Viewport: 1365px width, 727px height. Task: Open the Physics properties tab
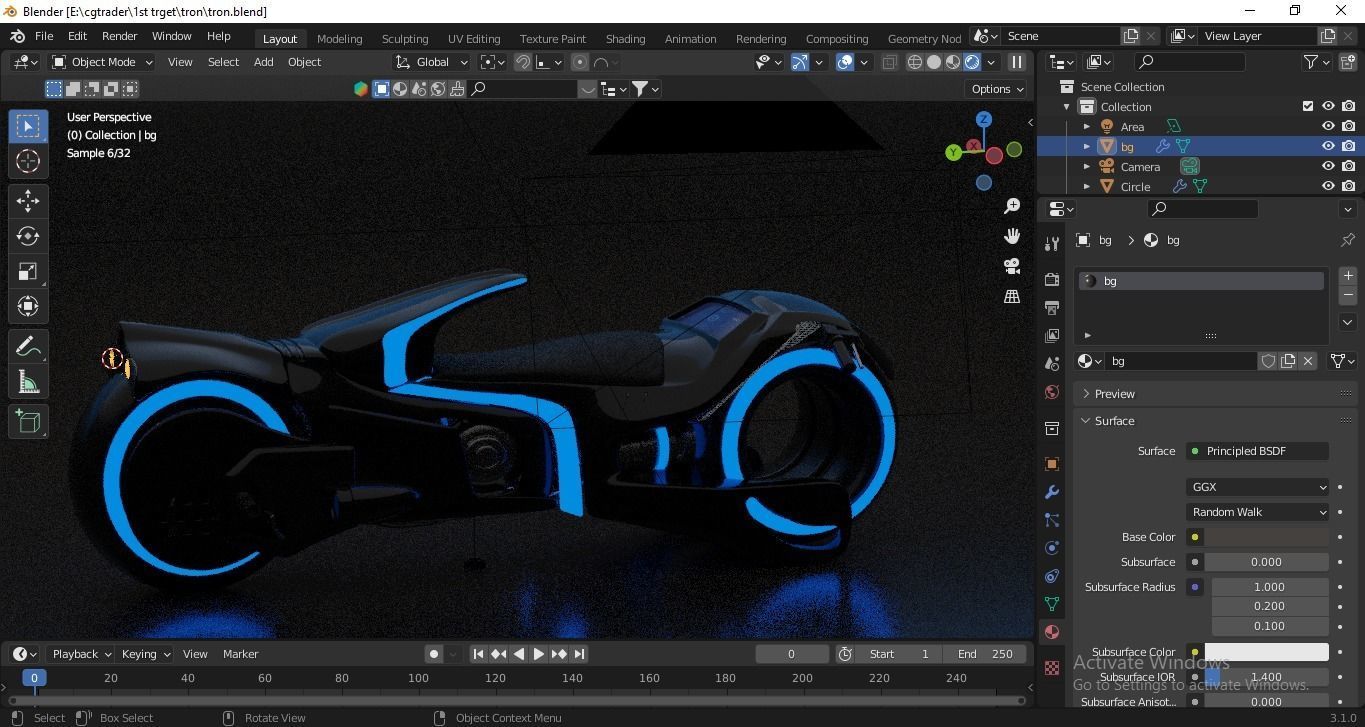pos(1051,548)
